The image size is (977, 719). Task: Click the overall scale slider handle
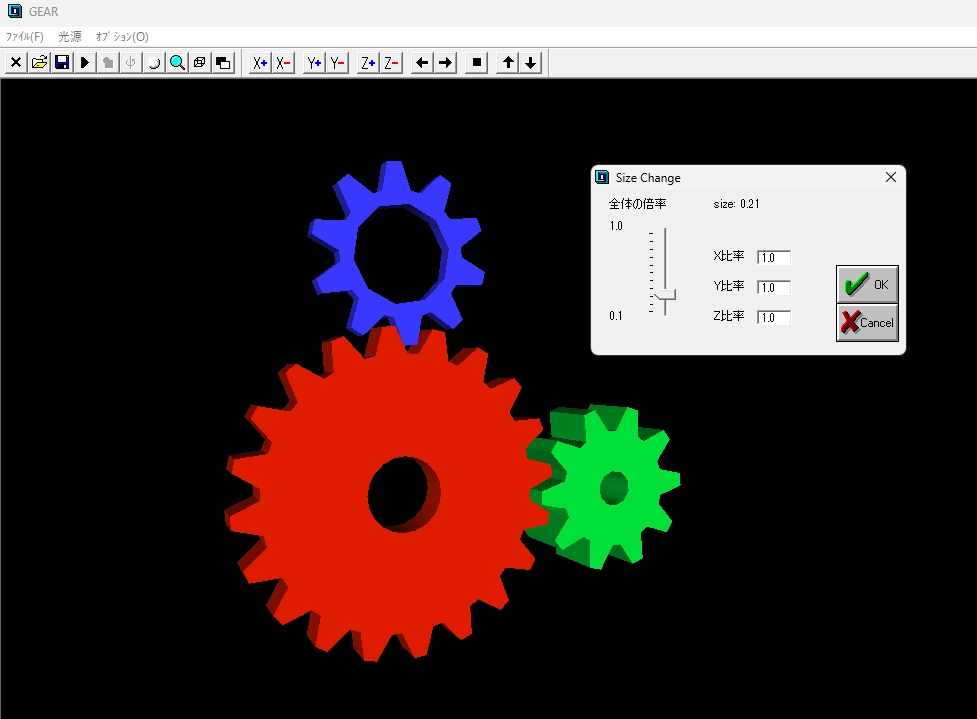point(665,294)
